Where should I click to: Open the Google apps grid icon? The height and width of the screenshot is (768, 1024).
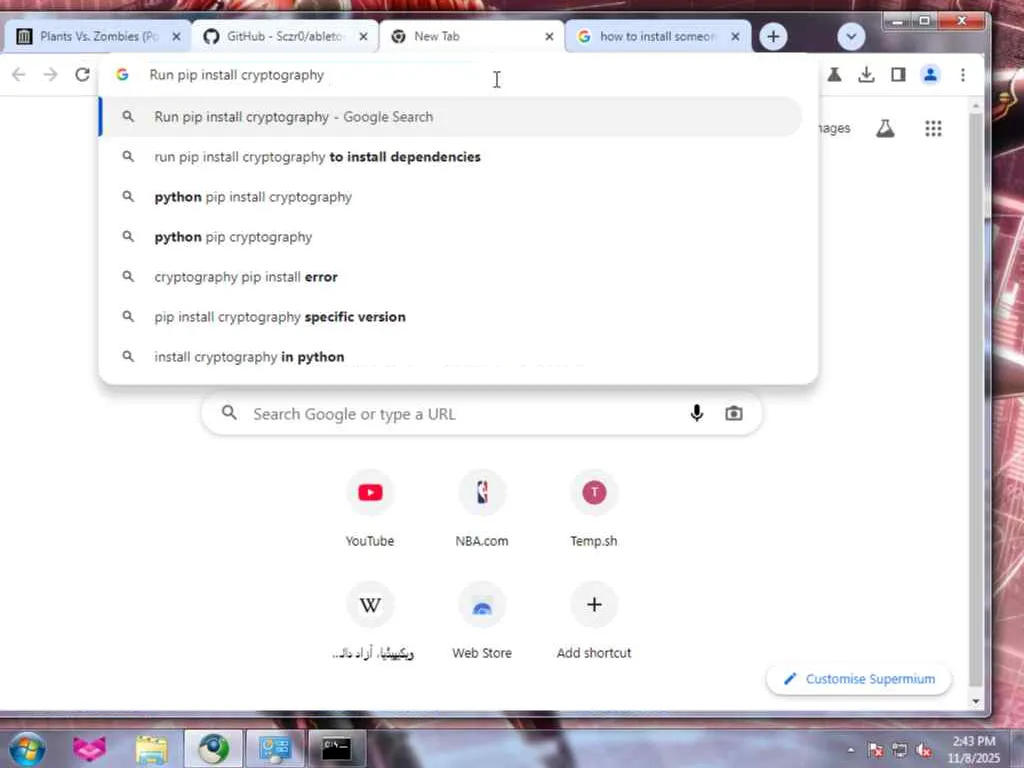(x=933, y=128)
